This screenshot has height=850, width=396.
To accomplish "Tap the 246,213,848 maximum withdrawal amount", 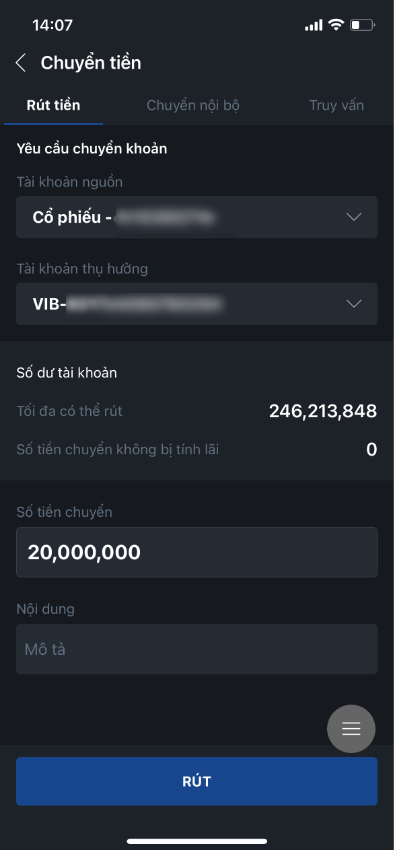I will point(323,411).
